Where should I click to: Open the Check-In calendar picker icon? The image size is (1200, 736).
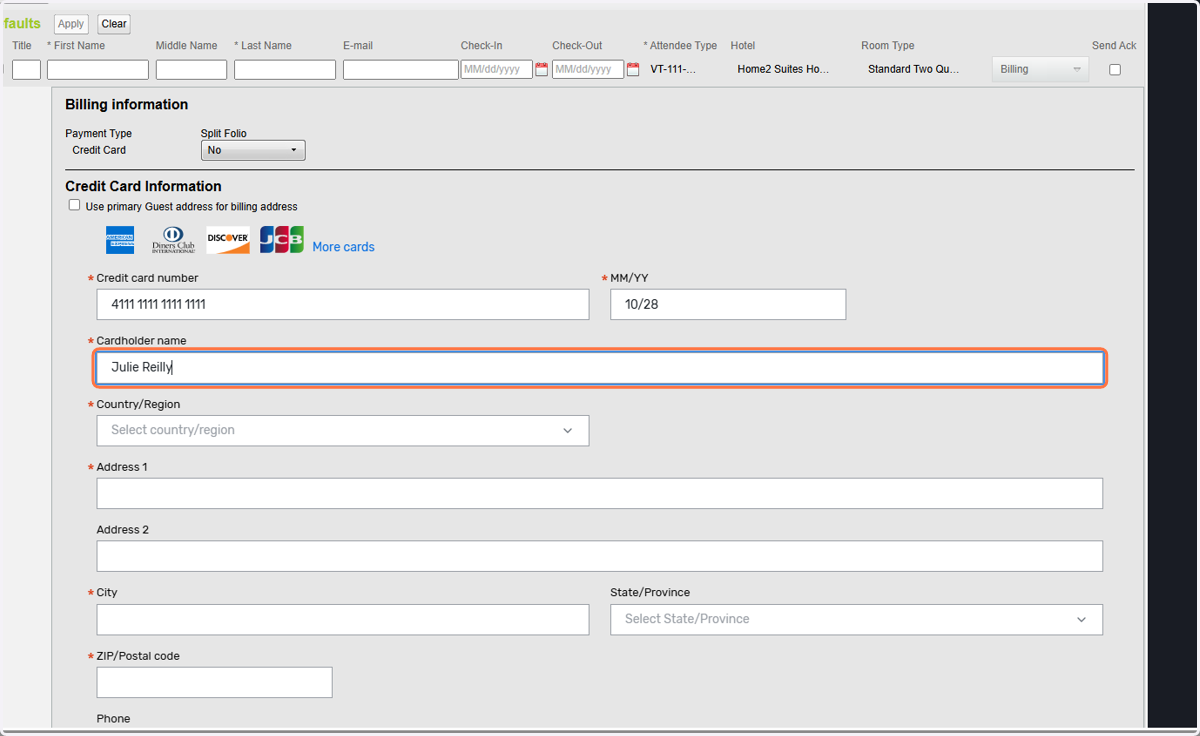tap(542, 70)
